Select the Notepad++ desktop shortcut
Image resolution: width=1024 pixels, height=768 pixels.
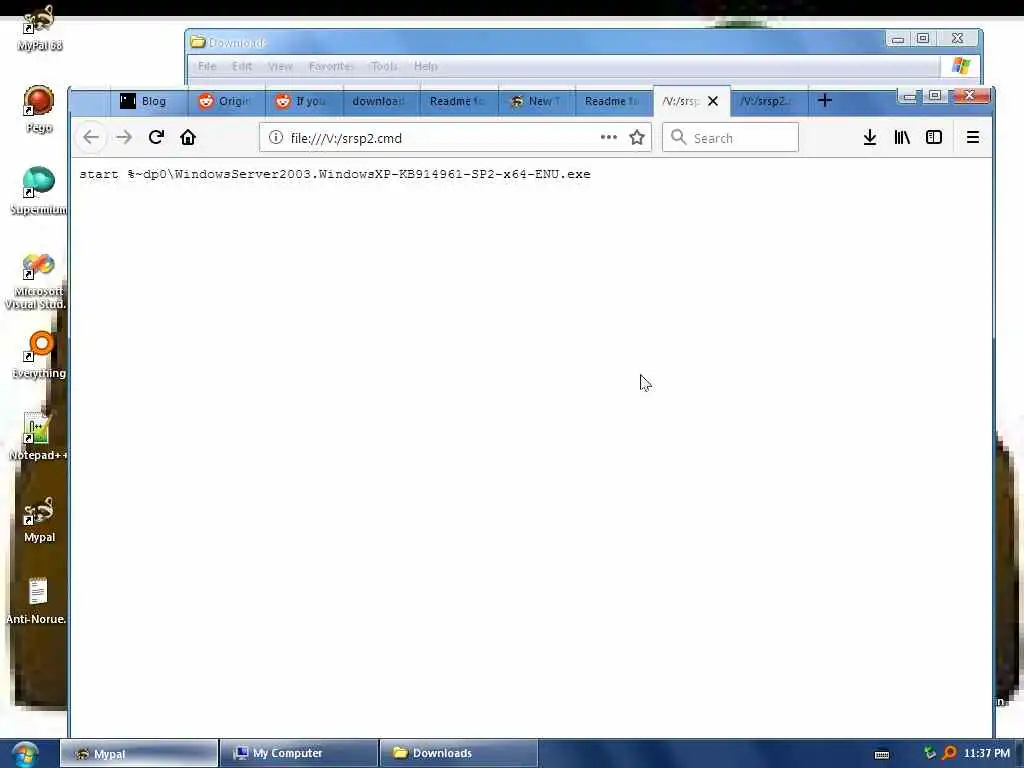[38, 436]
